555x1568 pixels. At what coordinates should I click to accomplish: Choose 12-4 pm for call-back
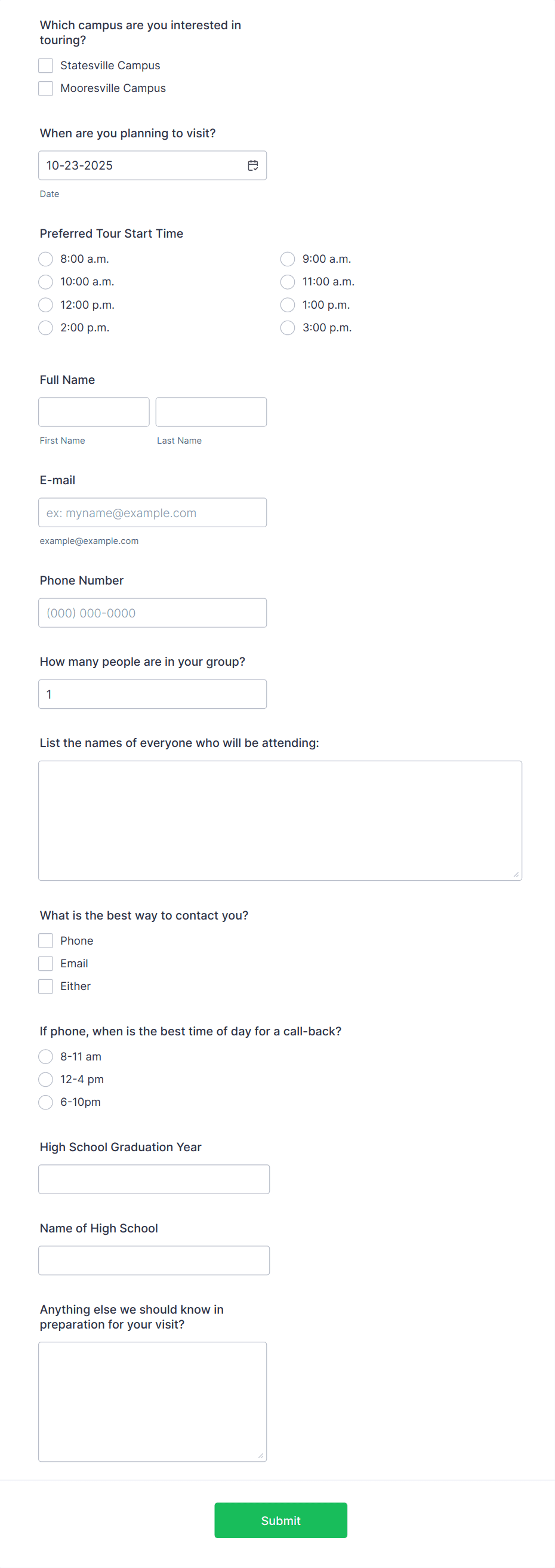(45, 1079)
